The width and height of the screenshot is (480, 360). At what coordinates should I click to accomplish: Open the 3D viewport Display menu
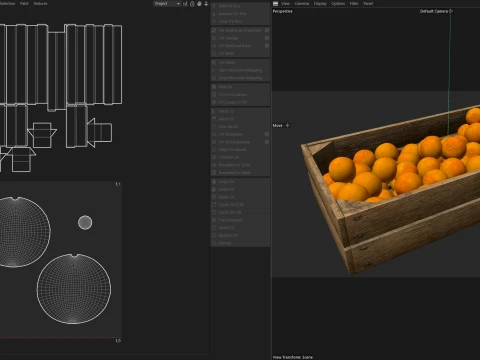coord(320,4)
